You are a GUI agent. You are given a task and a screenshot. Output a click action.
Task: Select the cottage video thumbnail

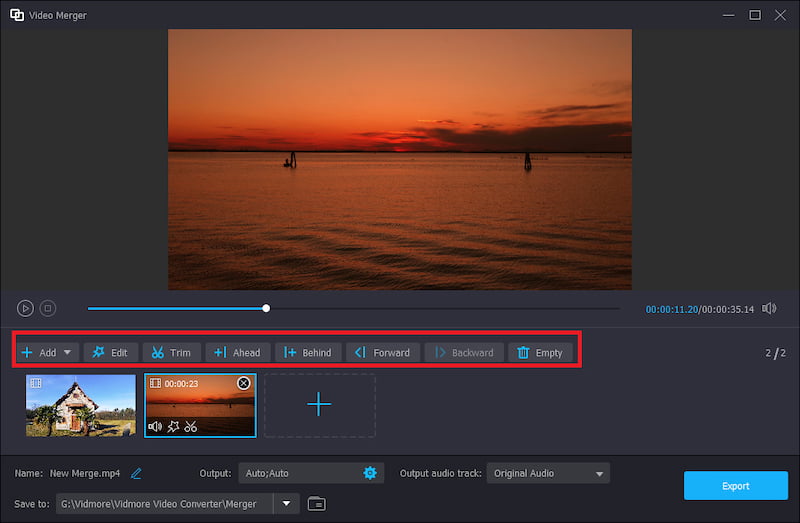[x=81, y=406]
